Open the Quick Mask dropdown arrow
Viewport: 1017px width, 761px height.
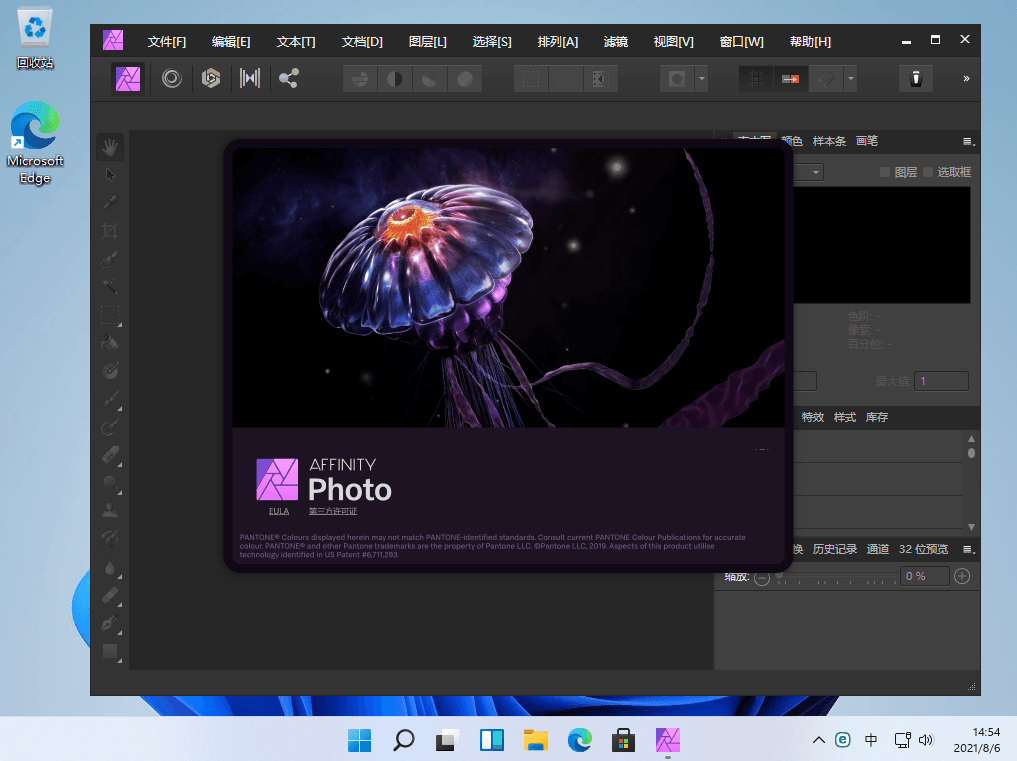[x=701, y=79]
